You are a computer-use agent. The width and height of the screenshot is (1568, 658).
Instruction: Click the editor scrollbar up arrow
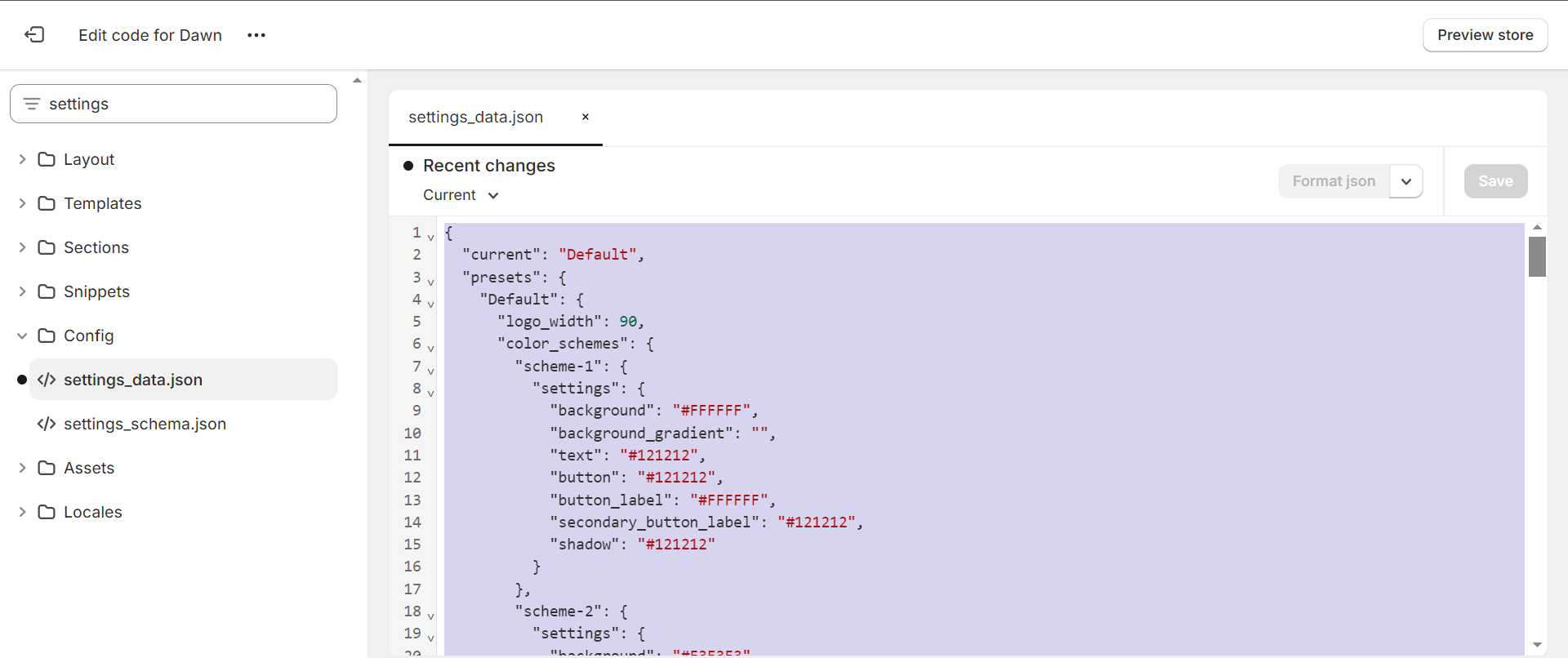point(1537,227)
